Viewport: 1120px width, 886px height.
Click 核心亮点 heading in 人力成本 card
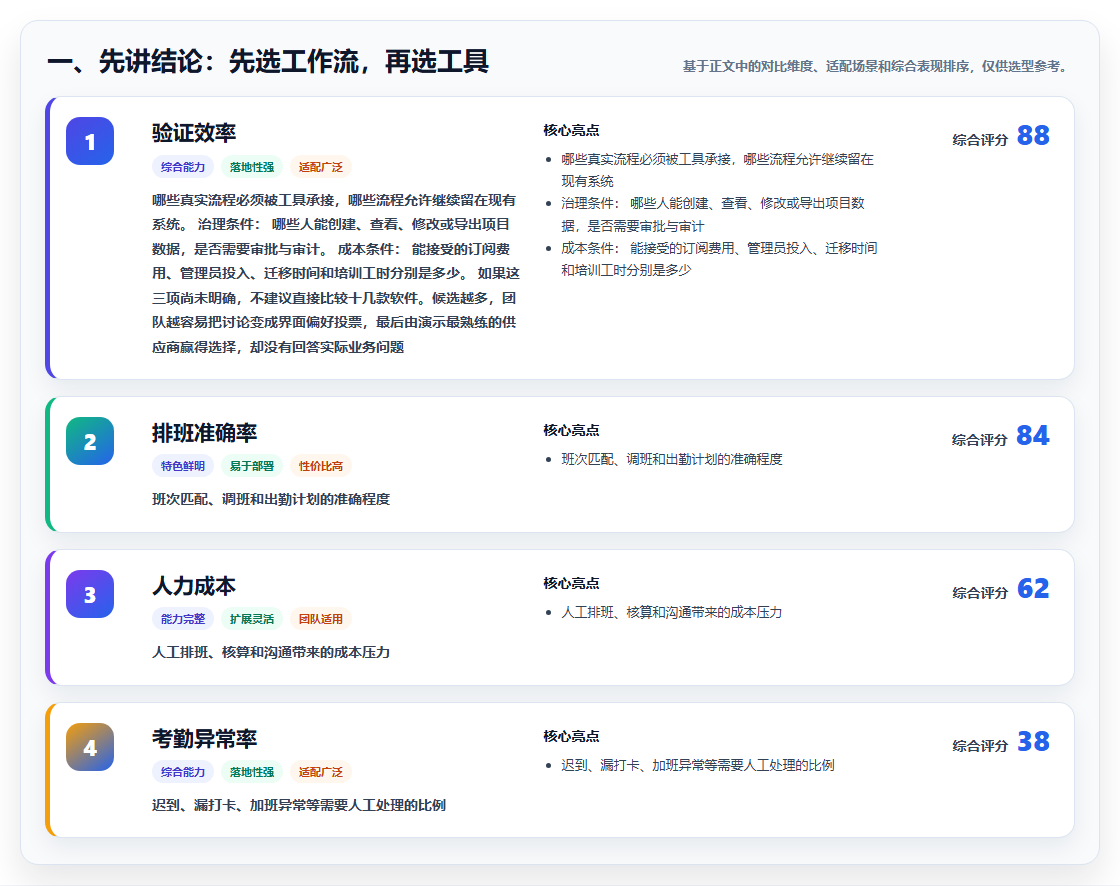coord(571,583)
